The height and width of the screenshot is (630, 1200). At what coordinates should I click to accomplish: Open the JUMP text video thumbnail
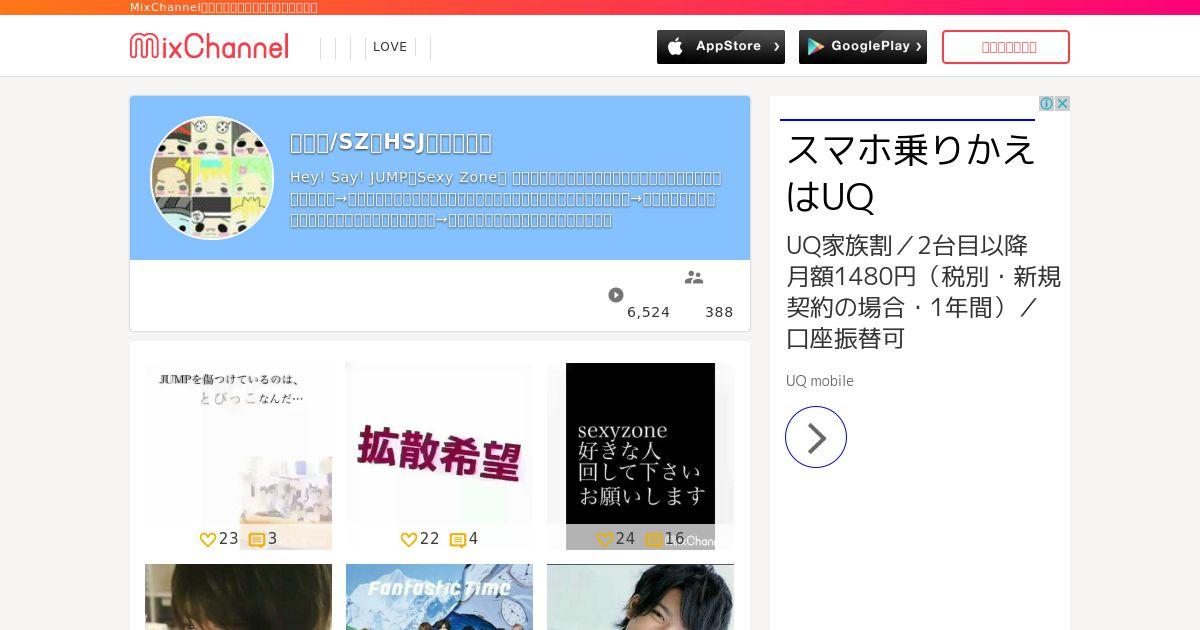pos(238,456)
